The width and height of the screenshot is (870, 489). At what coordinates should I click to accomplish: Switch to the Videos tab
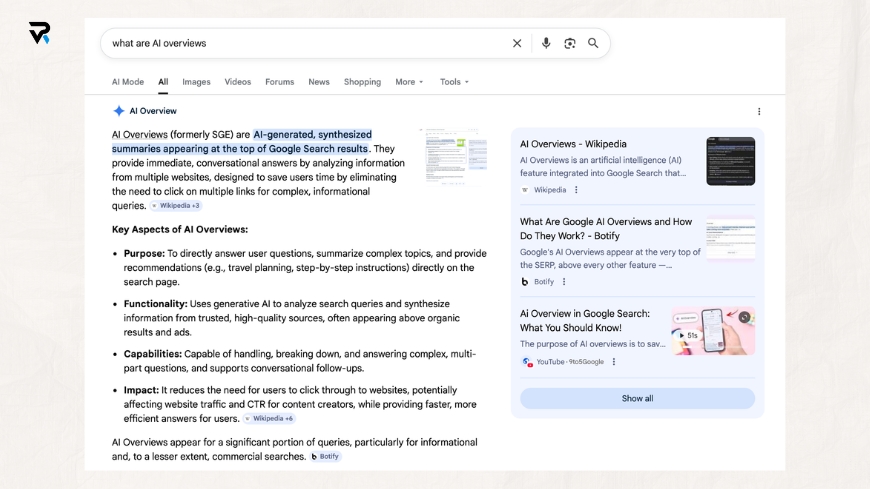click(x=237, y=82)
